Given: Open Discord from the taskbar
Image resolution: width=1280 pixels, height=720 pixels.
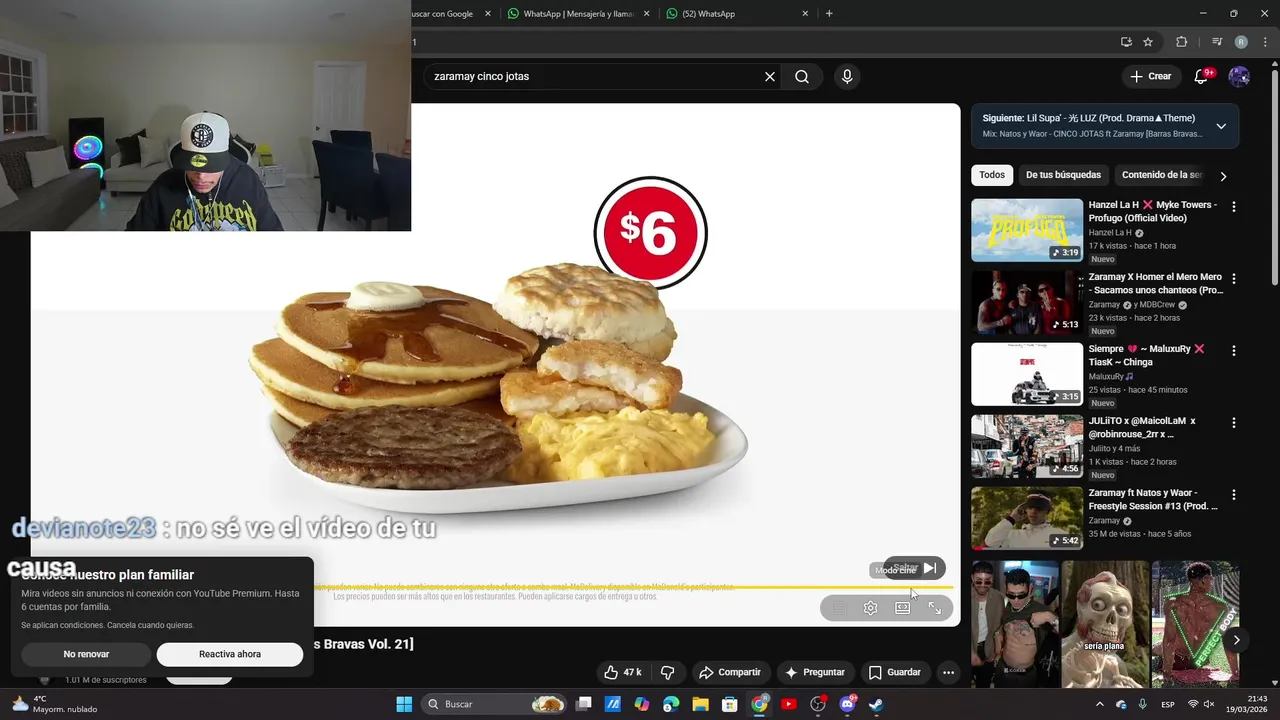Looking at the screenshot, I should point(847,704).
